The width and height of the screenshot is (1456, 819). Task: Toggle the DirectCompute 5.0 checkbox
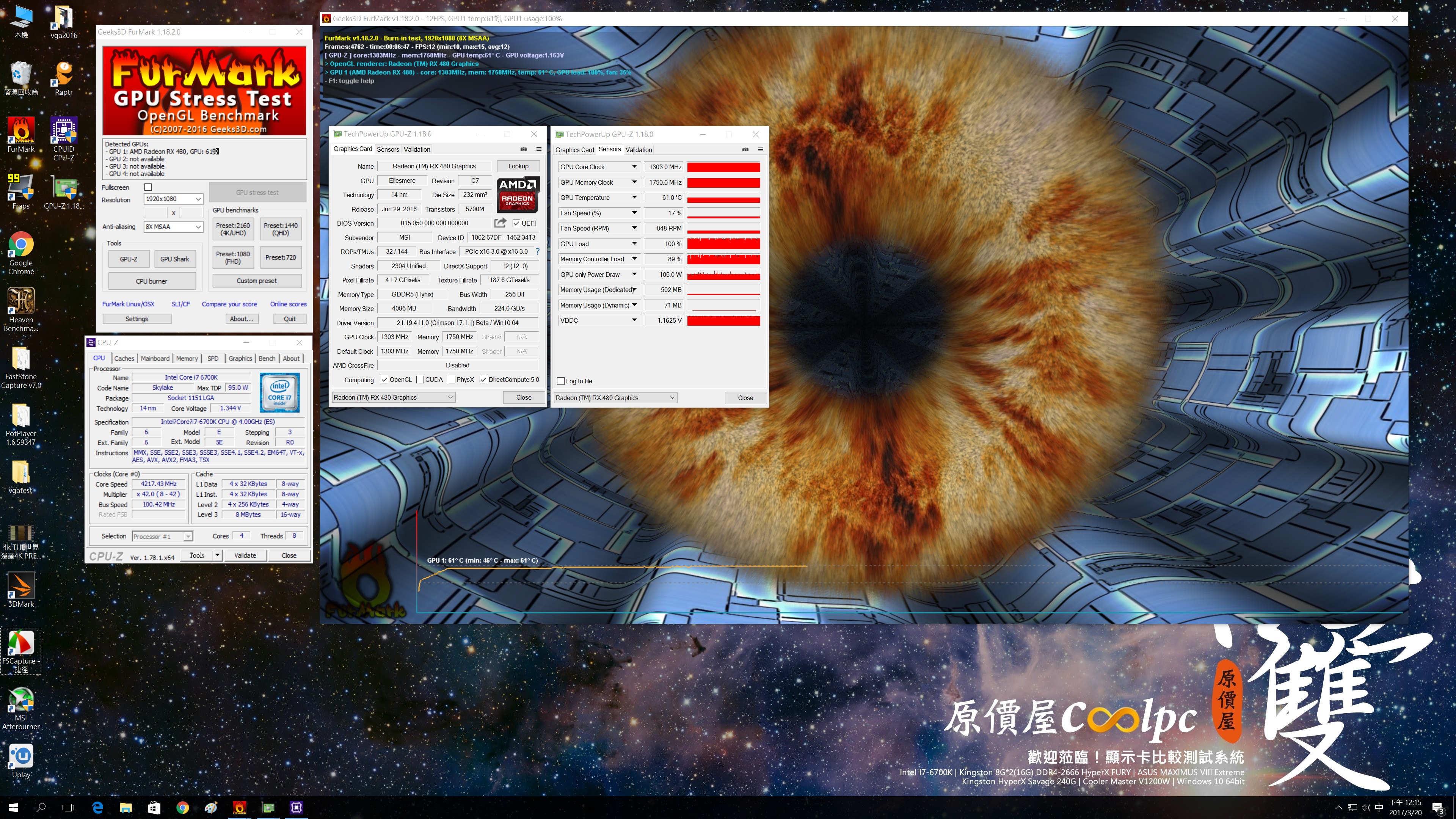pos(483,380)
